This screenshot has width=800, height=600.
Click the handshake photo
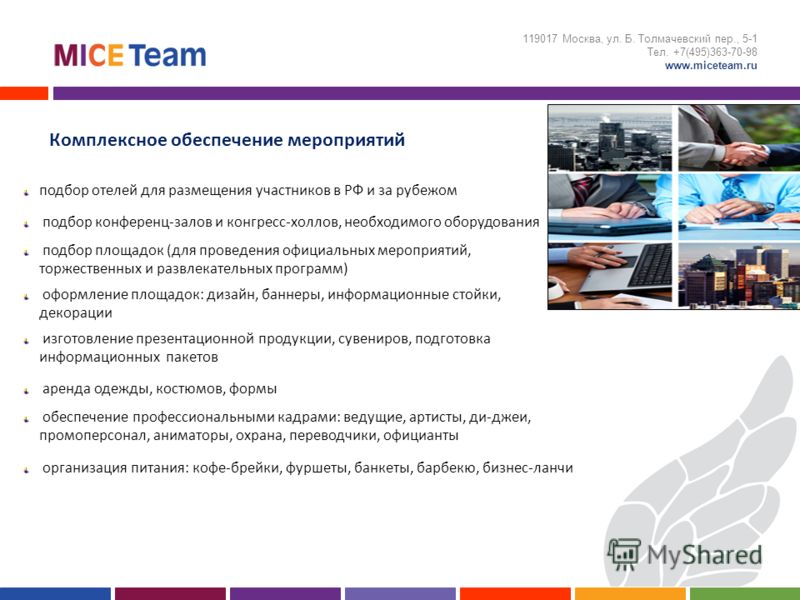tap(739, 138)
